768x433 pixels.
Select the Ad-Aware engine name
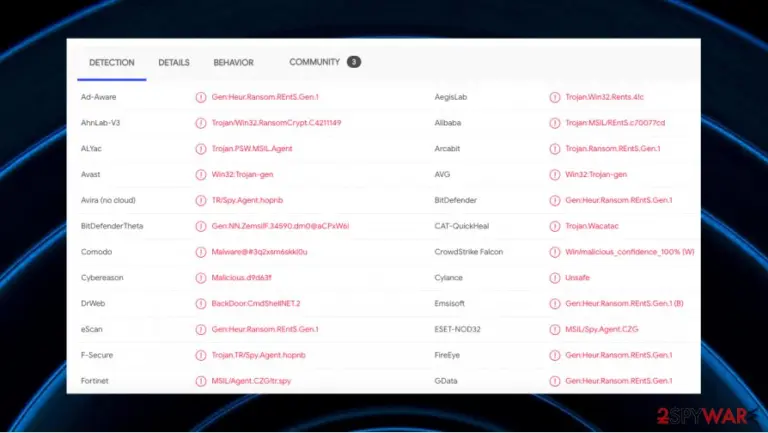(x=98, y=97)
